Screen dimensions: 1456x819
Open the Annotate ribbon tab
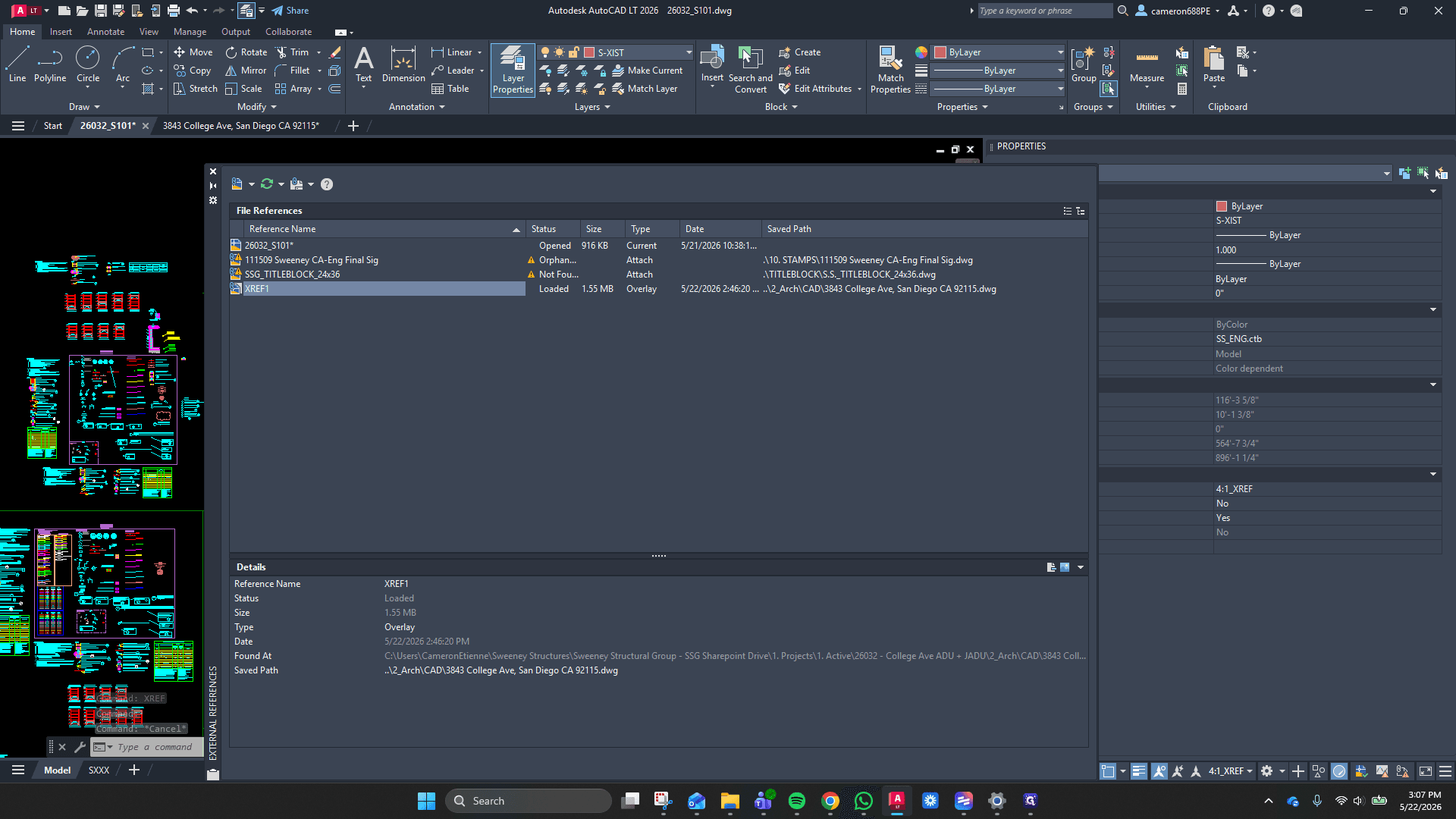pyautogui.click(x=105, y=32)
